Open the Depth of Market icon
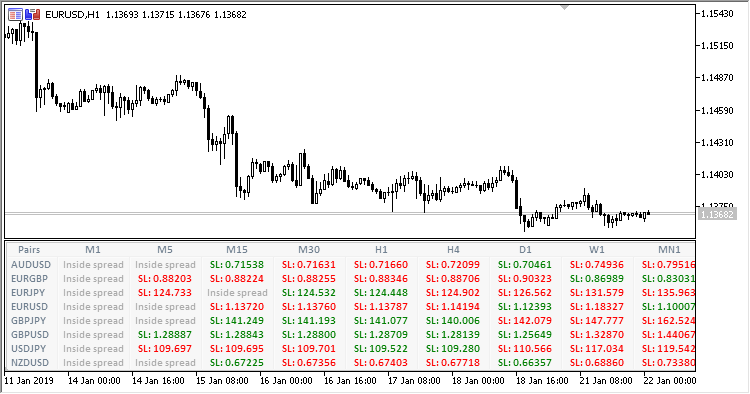Image resolution: width=750 pixels, height=394 pixels. pyautogui.click(x=15, y=14)
